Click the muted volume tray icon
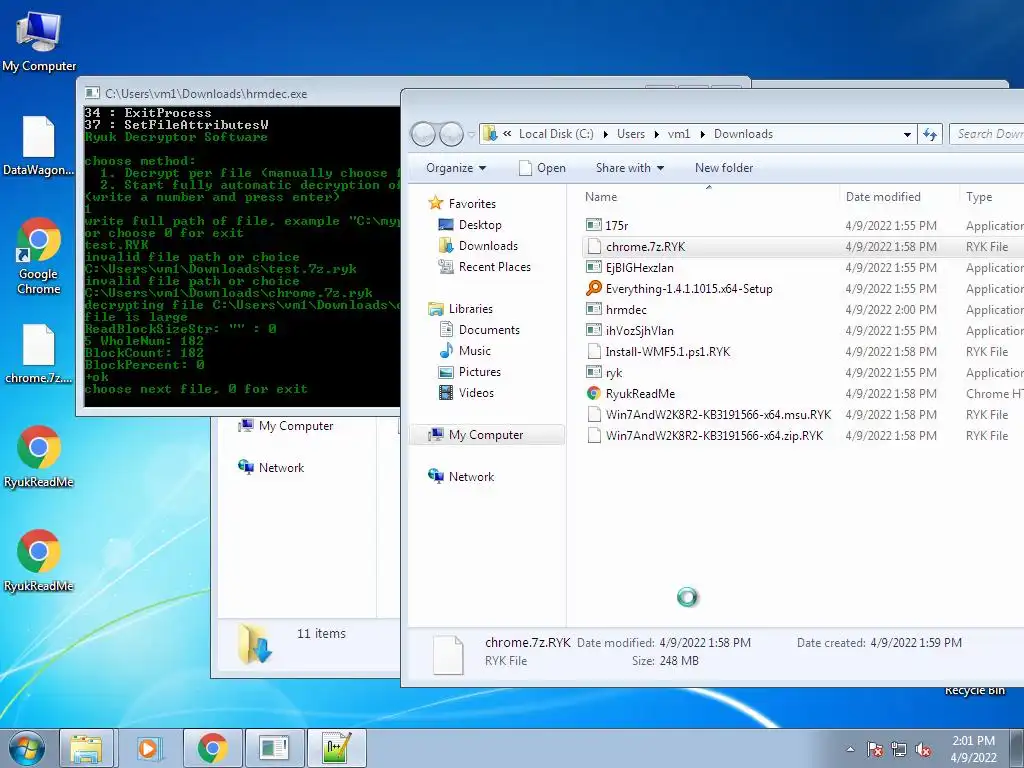 pos(923,749)
